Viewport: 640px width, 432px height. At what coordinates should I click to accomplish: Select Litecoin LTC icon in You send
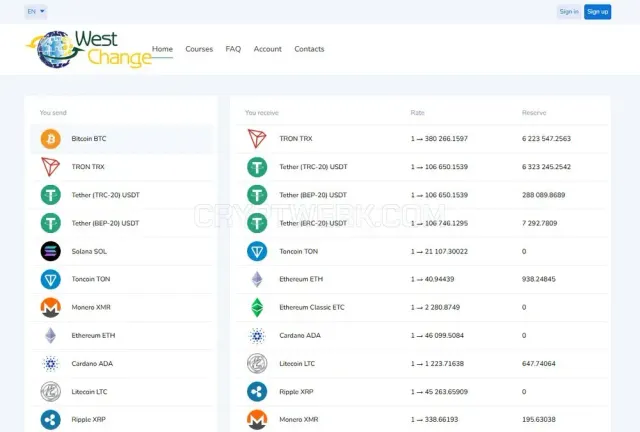[51, 392]
